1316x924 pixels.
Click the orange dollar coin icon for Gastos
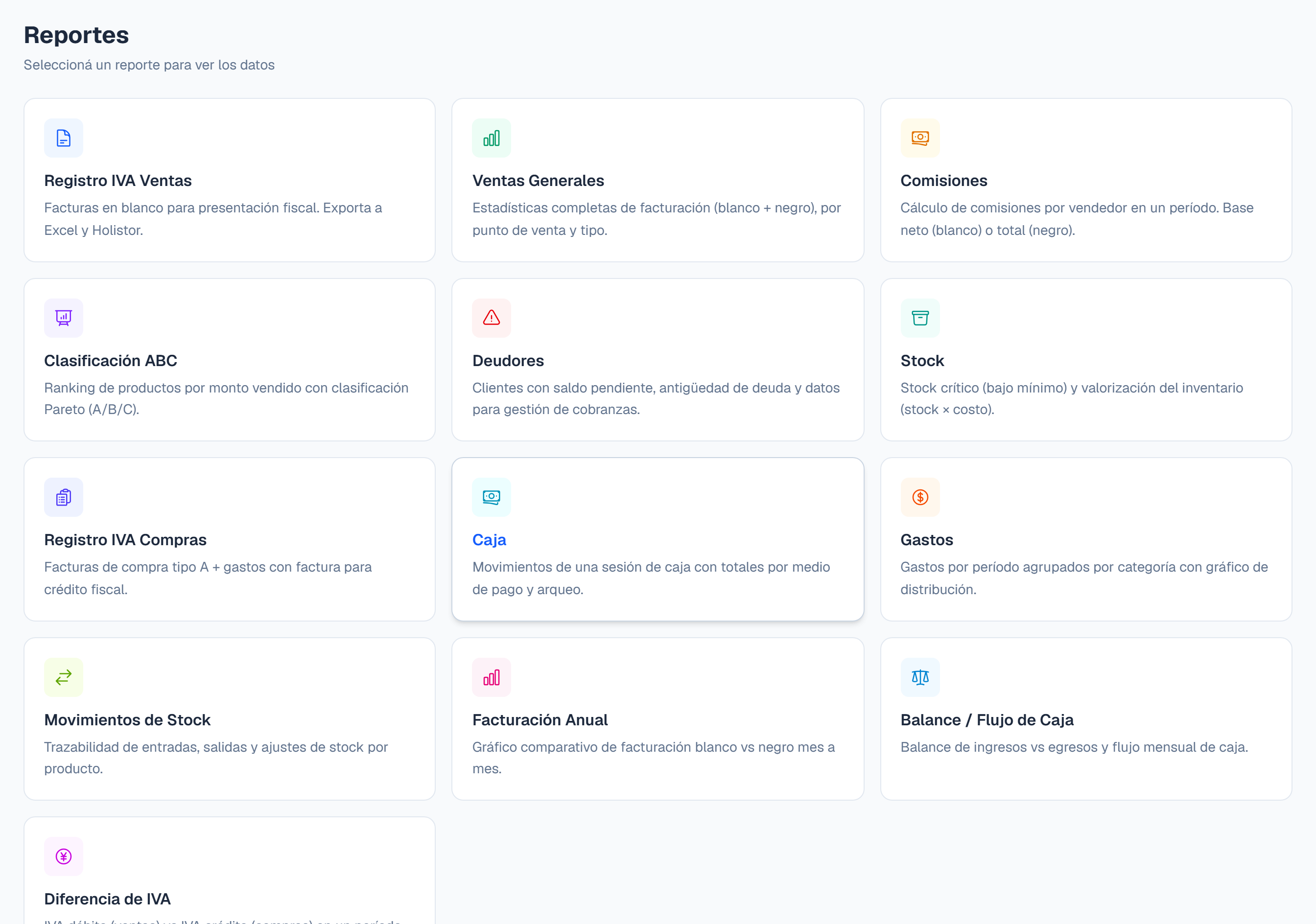920,497
